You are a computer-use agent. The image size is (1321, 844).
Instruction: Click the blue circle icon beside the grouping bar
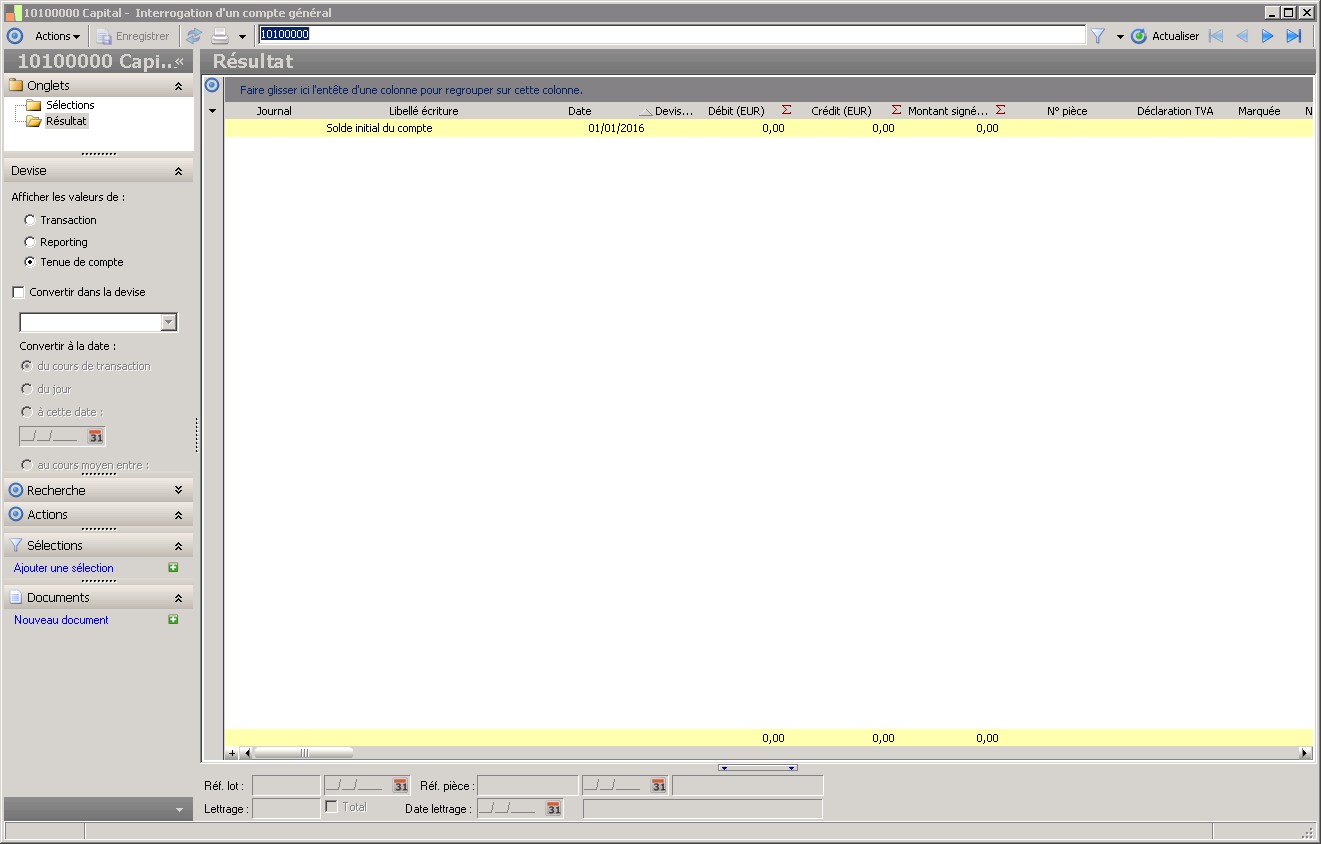(211, 85)
